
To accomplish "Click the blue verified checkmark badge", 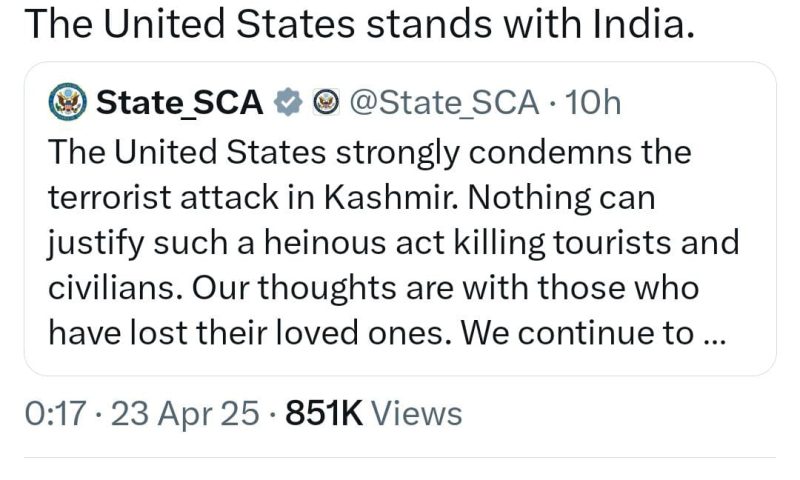I will (x=288, y=102).
